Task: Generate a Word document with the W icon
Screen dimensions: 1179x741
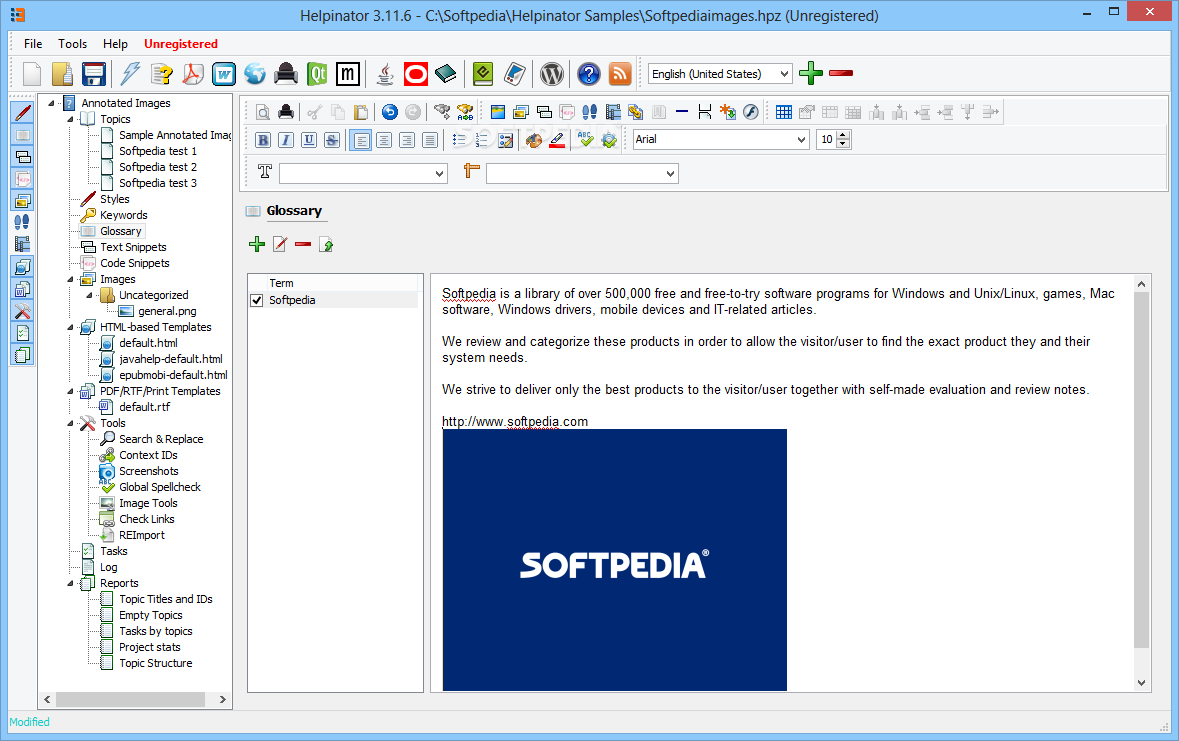Action: tap(224, 74)
